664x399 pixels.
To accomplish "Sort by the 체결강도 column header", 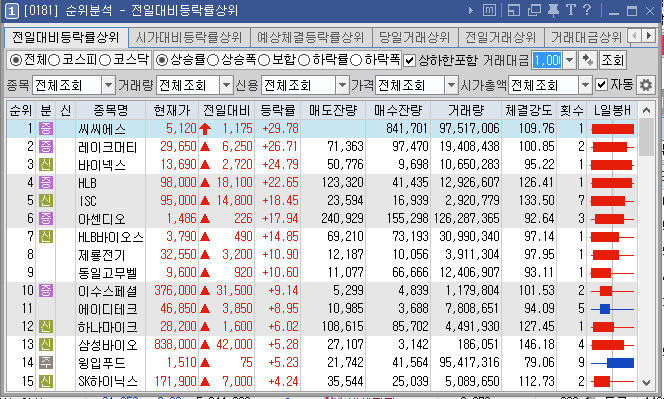I will pos(529,111).
